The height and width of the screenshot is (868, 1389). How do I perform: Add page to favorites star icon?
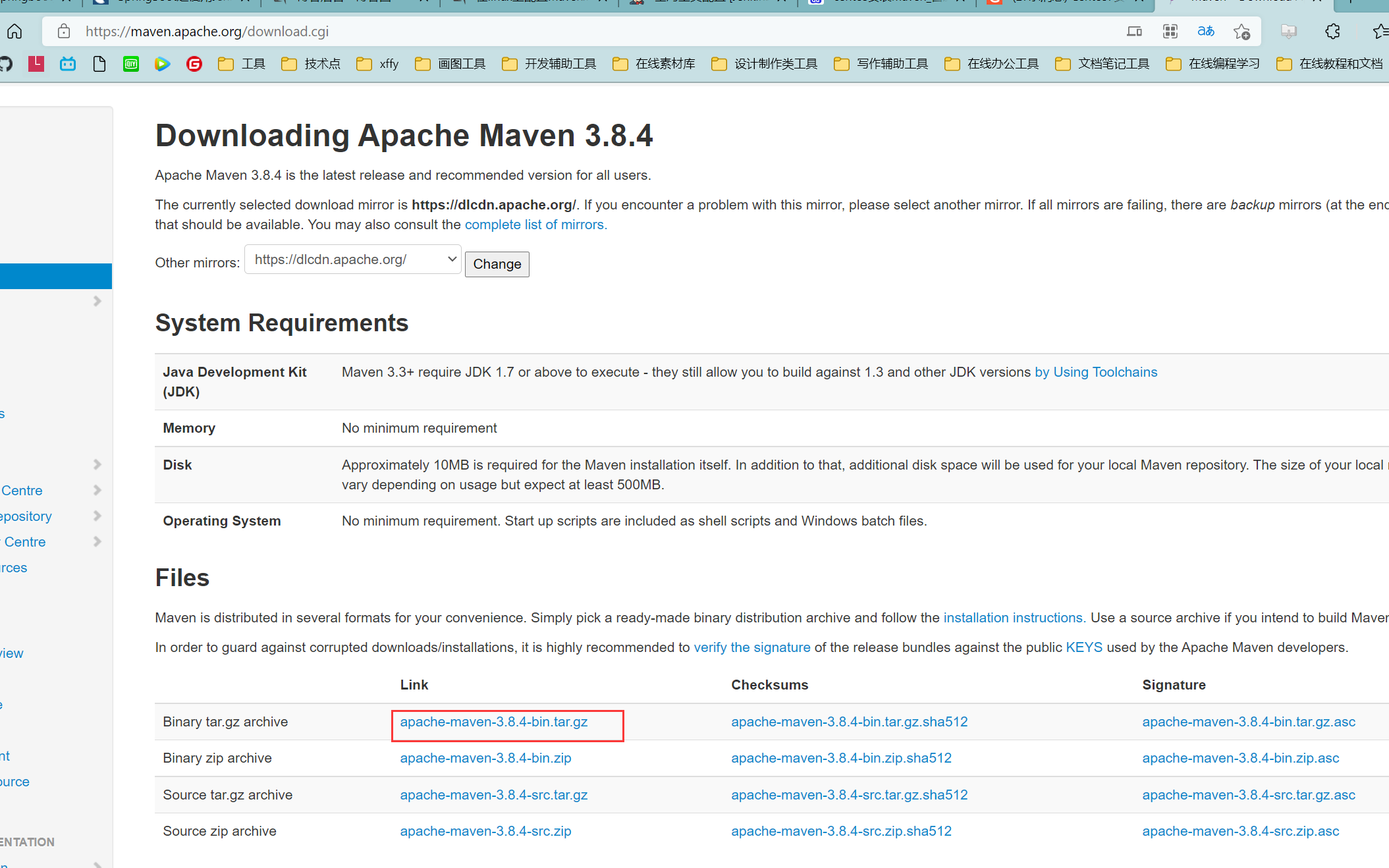pyautogui.click(x=1241, y=31)
